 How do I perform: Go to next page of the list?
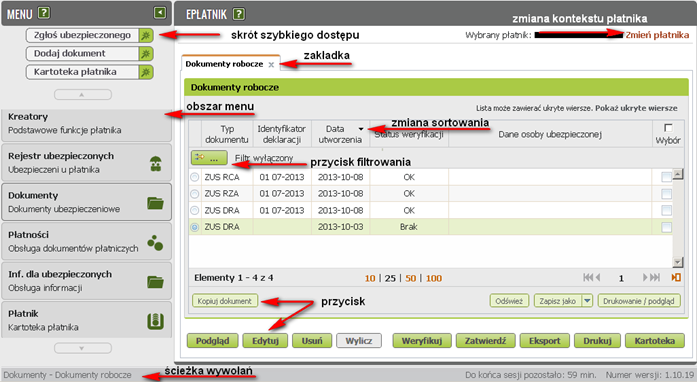[x=645, y=277]
